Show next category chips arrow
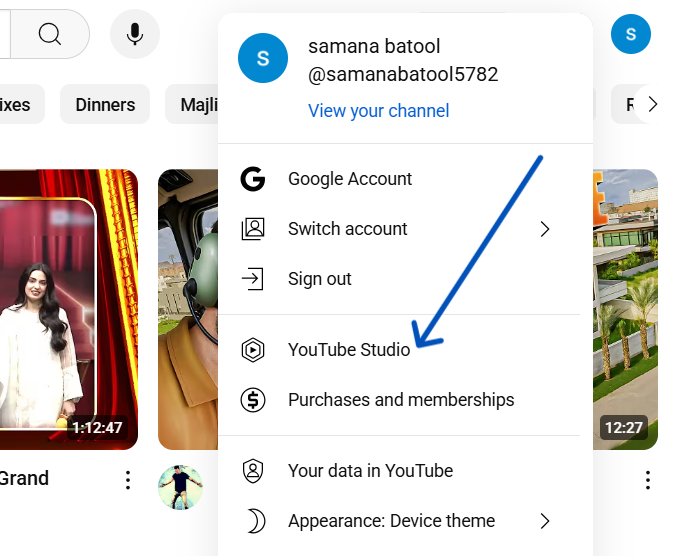Screen dimensions: 687x556 point(652,104)
